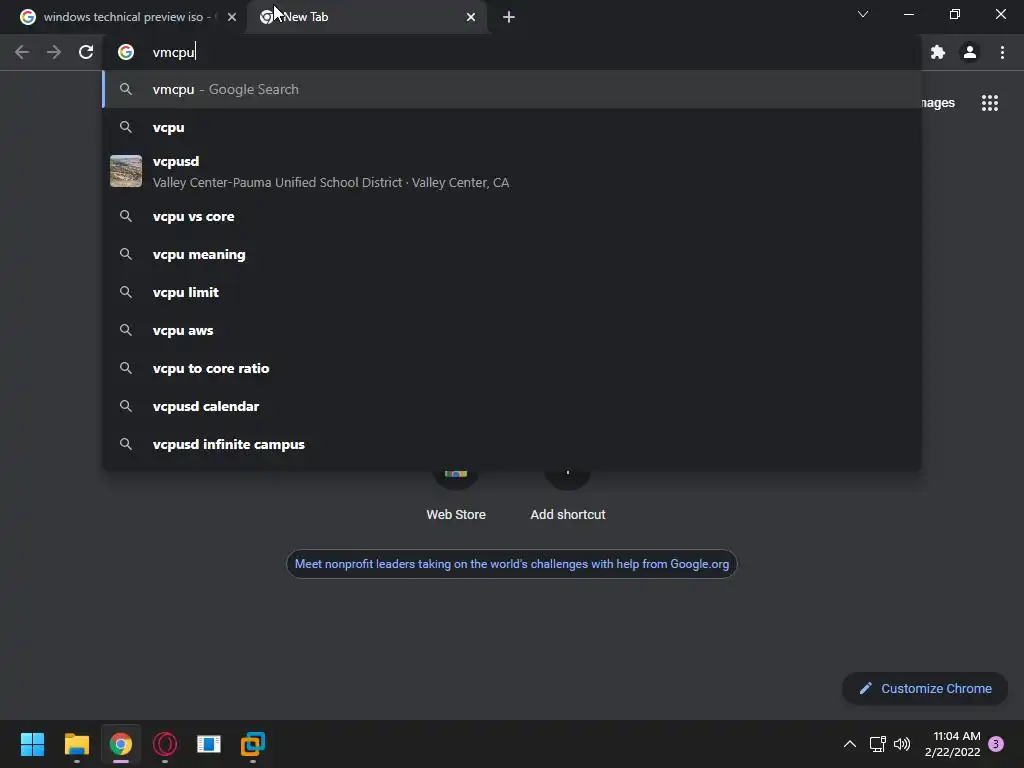This screenshot has height=768, width=1024.
Task: Launch Opera from the taskbar
Action: 165,744
